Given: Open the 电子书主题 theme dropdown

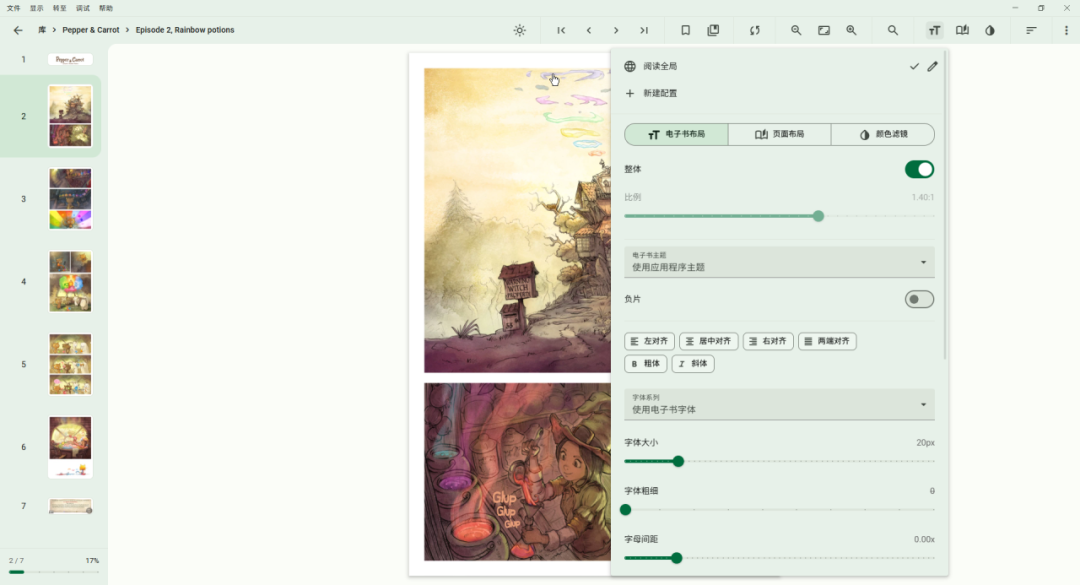Looking at the screenshot, I should [779, 262].
